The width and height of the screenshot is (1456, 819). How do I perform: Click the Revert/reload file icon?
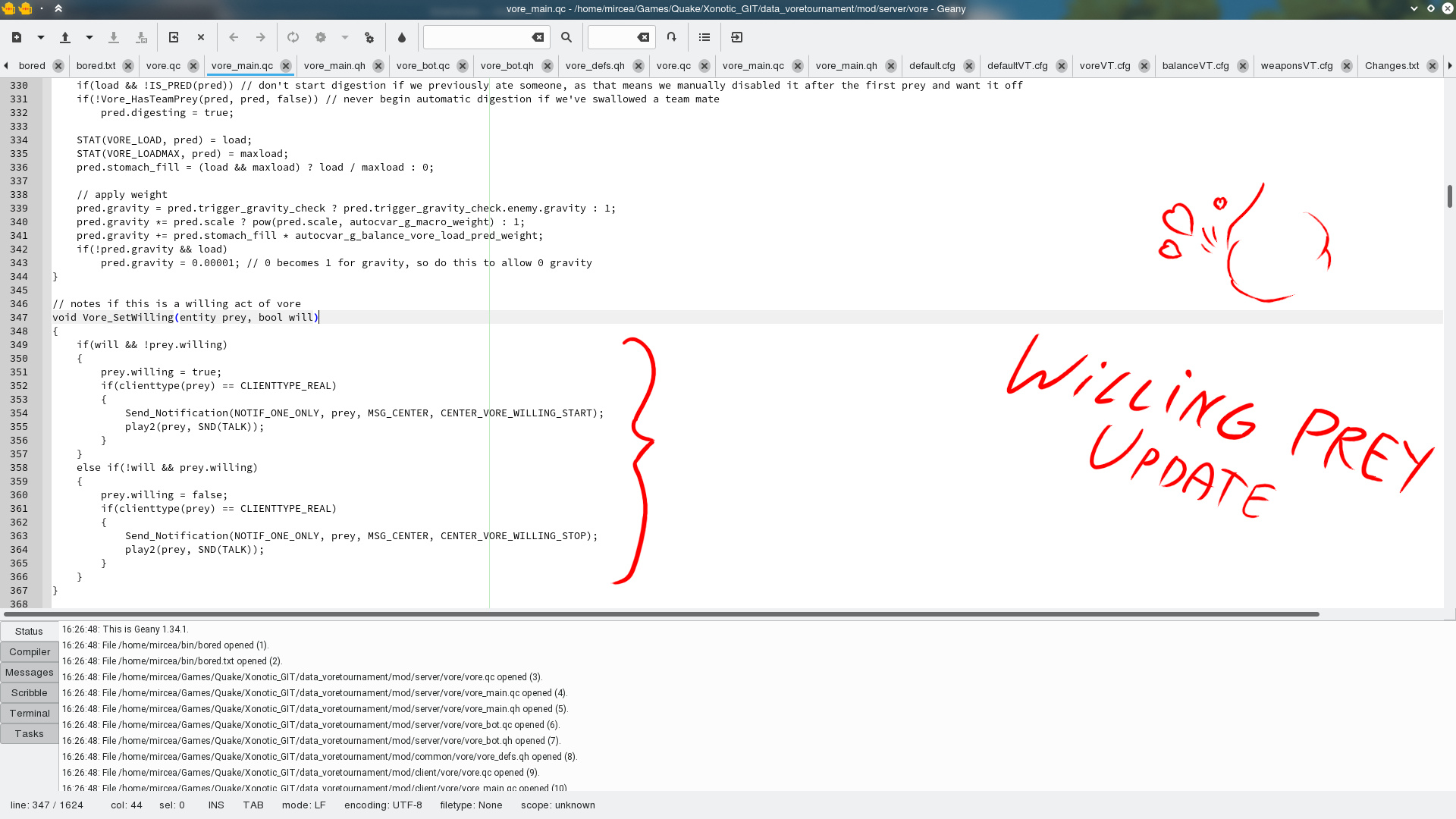[x=174, y=37]
